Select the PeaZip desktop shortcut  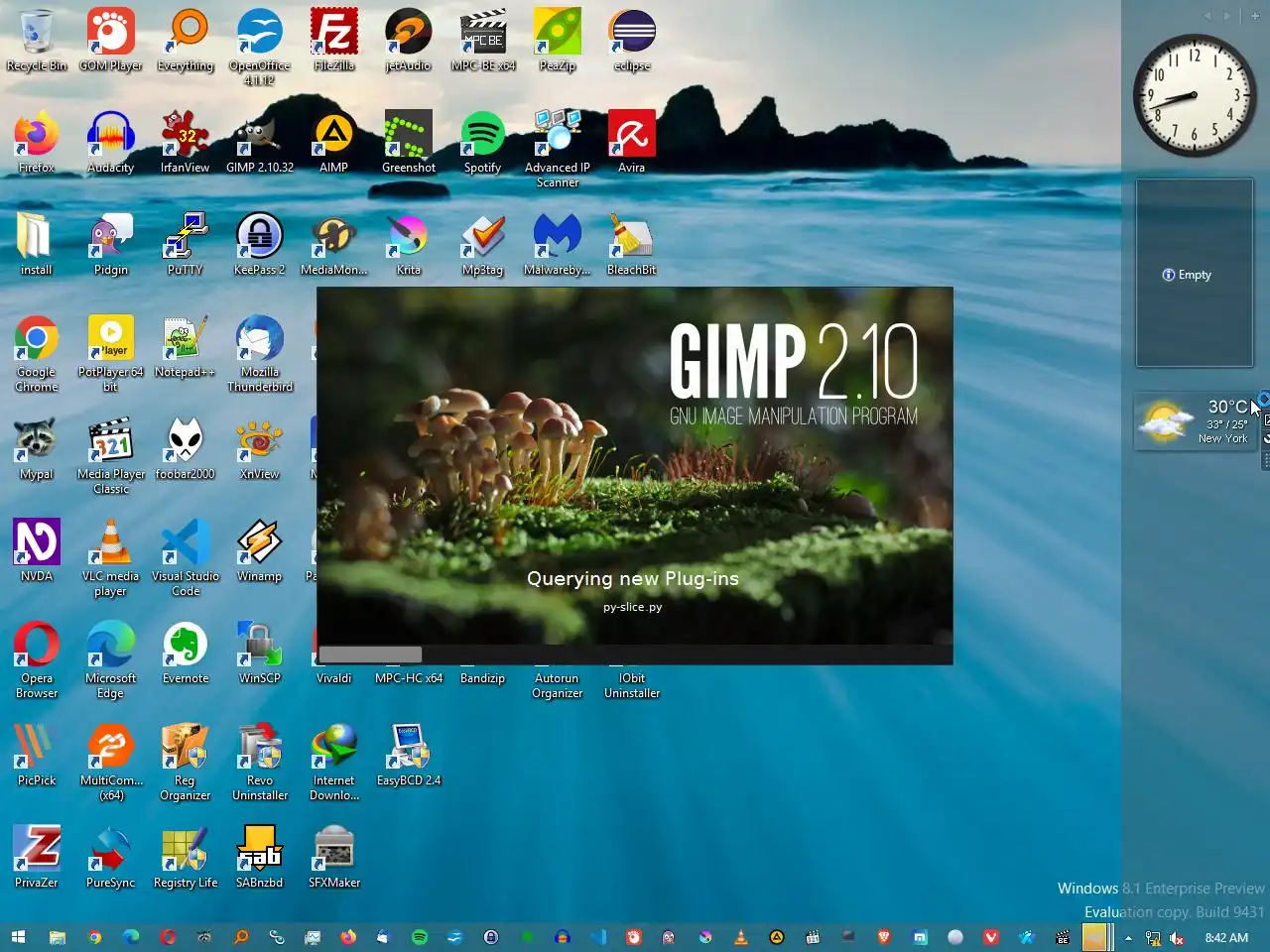(x=558, y=40)
